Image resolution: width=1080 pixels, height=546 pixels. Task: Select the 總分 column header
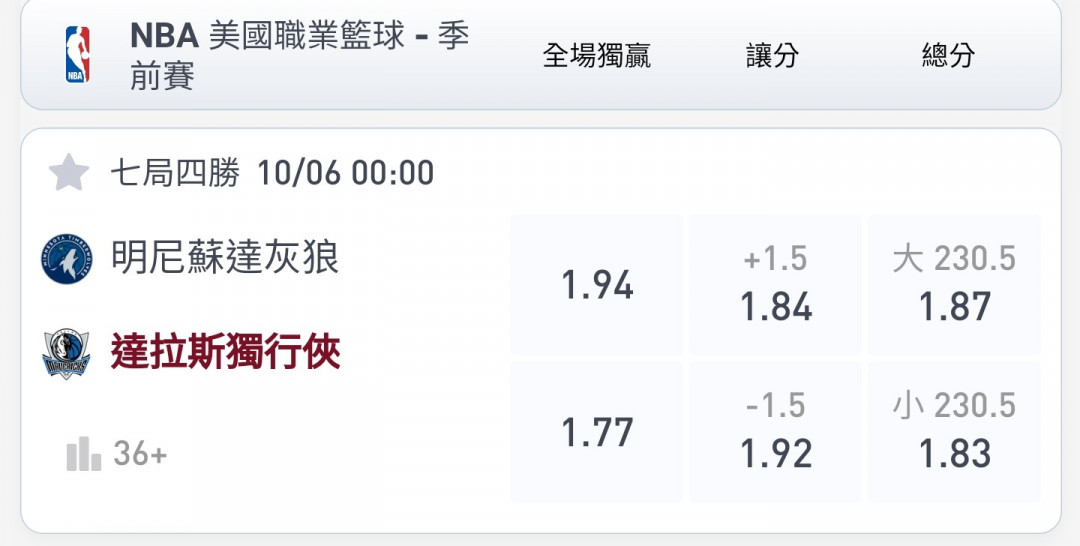[x=947, y=56]
